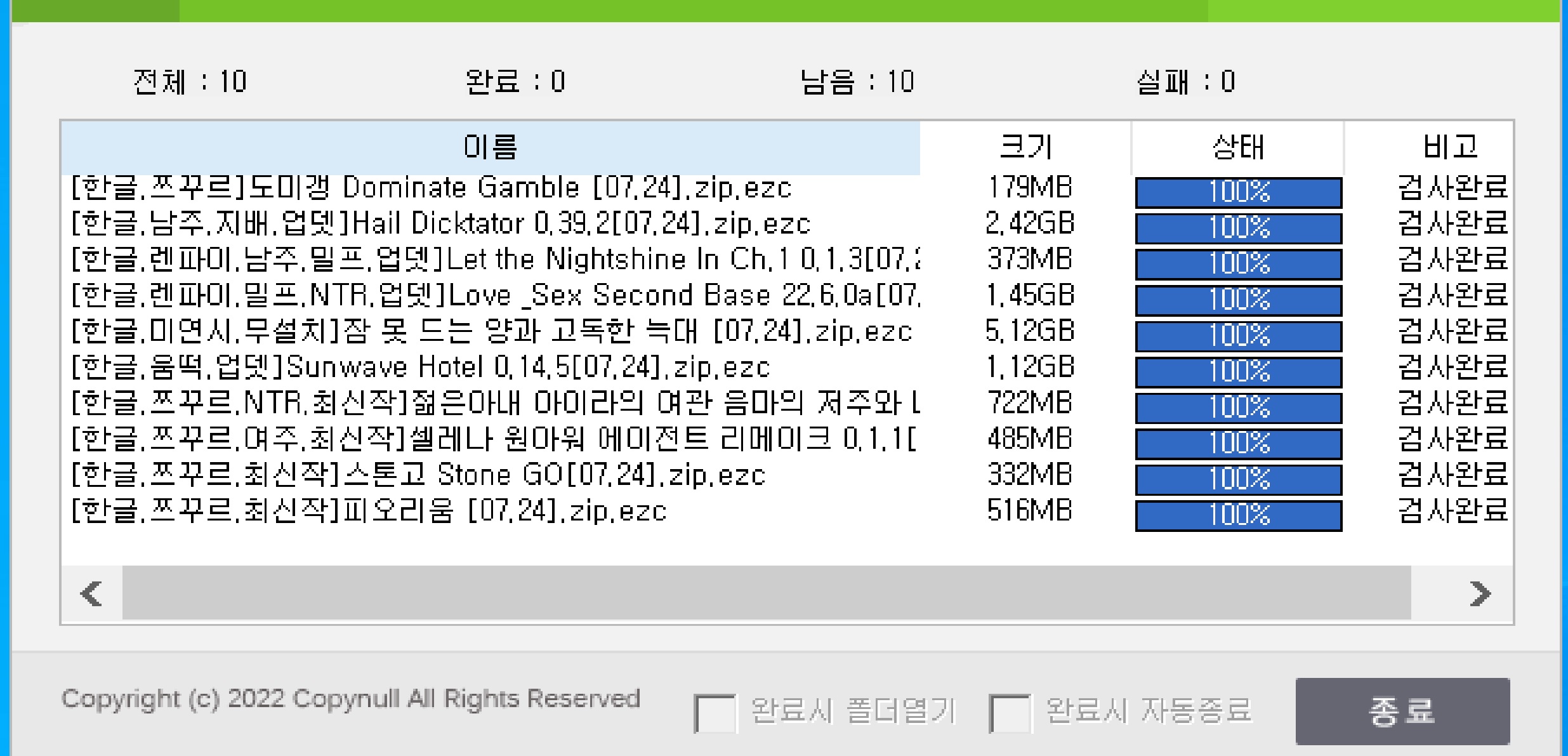Screen dimensions: 1568x756
Task: Select the Dominate Gamble file row
Action: pos(432,189)
